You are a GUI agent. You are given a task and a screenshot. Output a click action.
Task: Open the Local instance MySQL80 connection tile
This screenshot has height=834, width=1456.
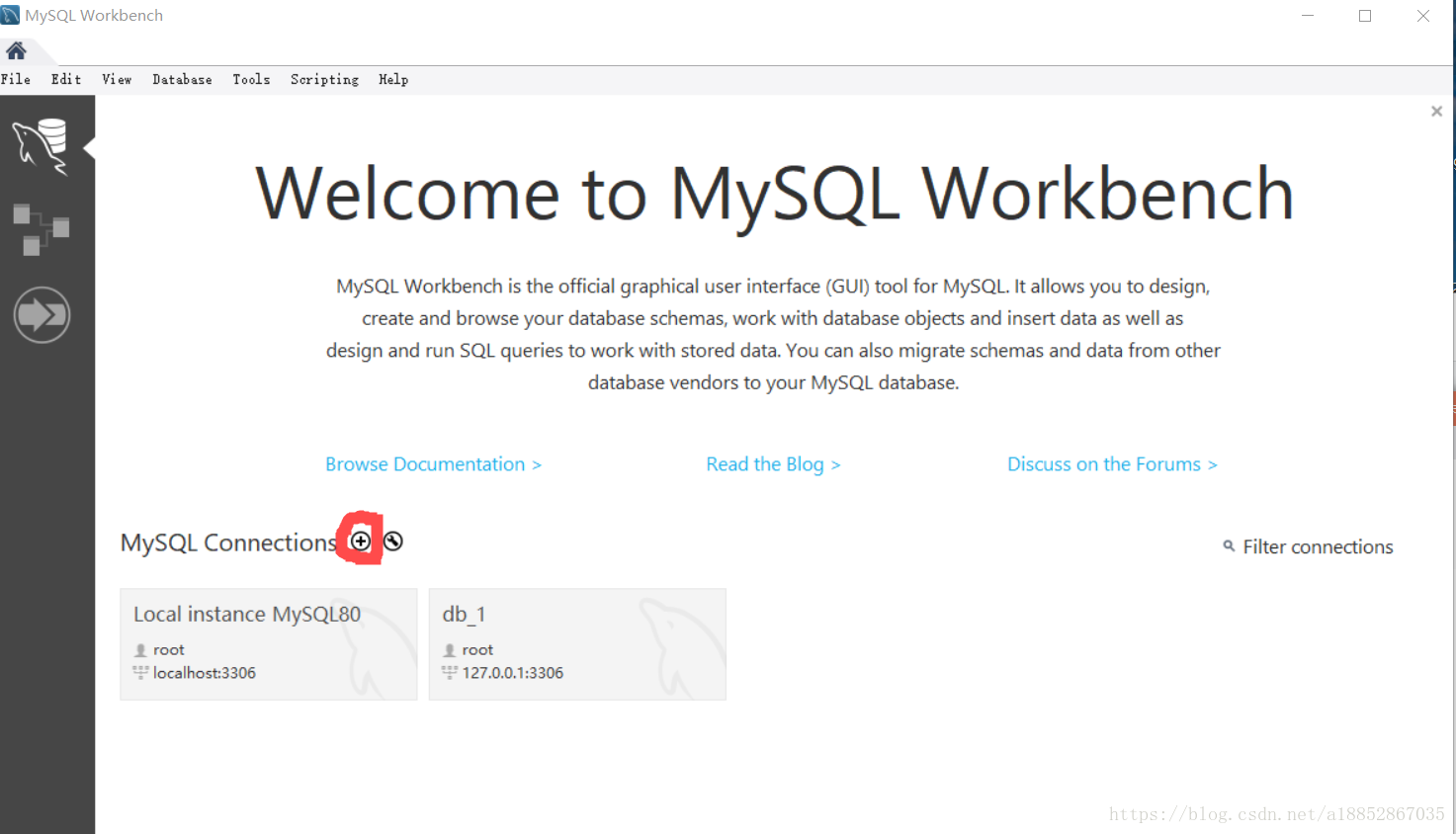pos(269,644)
